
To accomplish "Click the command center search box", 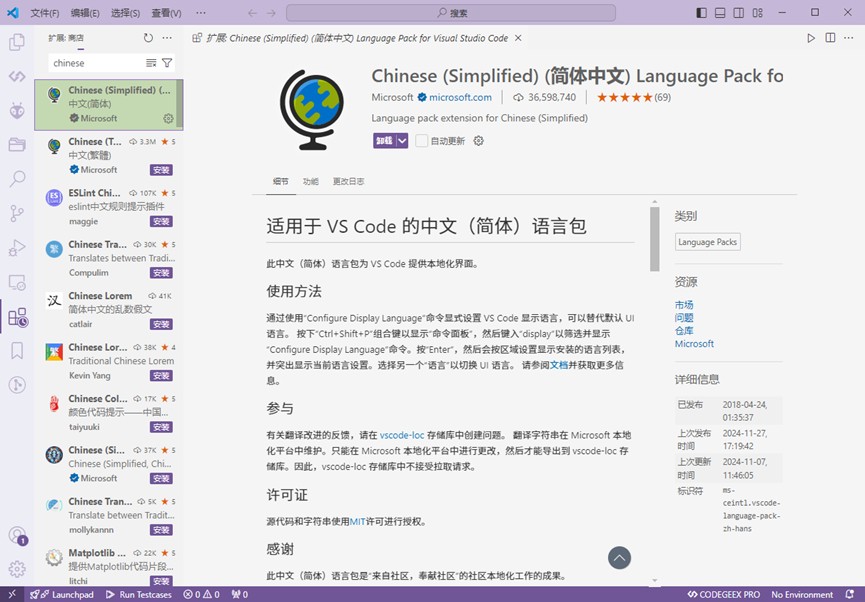I will tap(451, 13).
